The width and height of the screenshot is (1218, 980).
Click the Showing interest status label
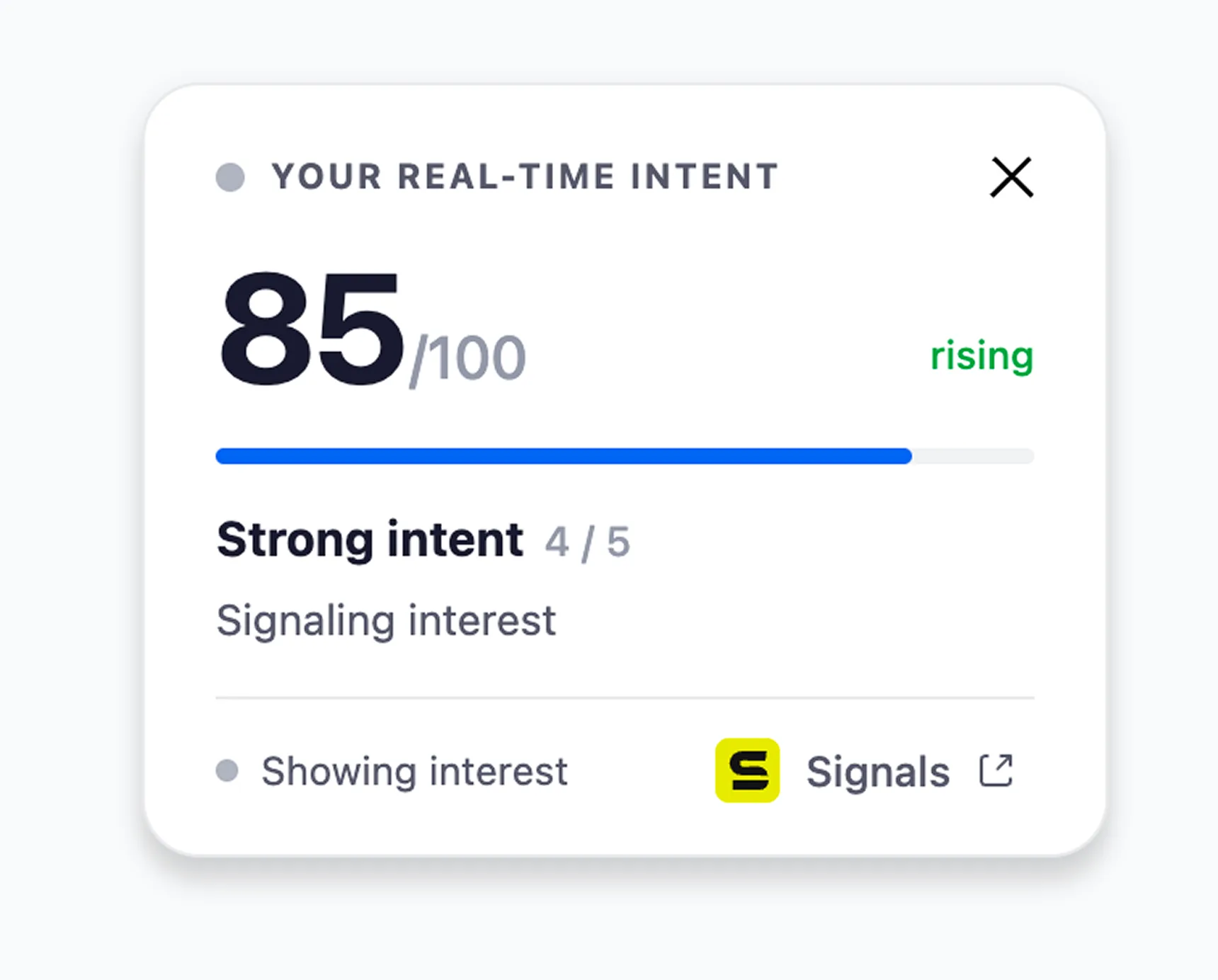[x=414, y=771]
